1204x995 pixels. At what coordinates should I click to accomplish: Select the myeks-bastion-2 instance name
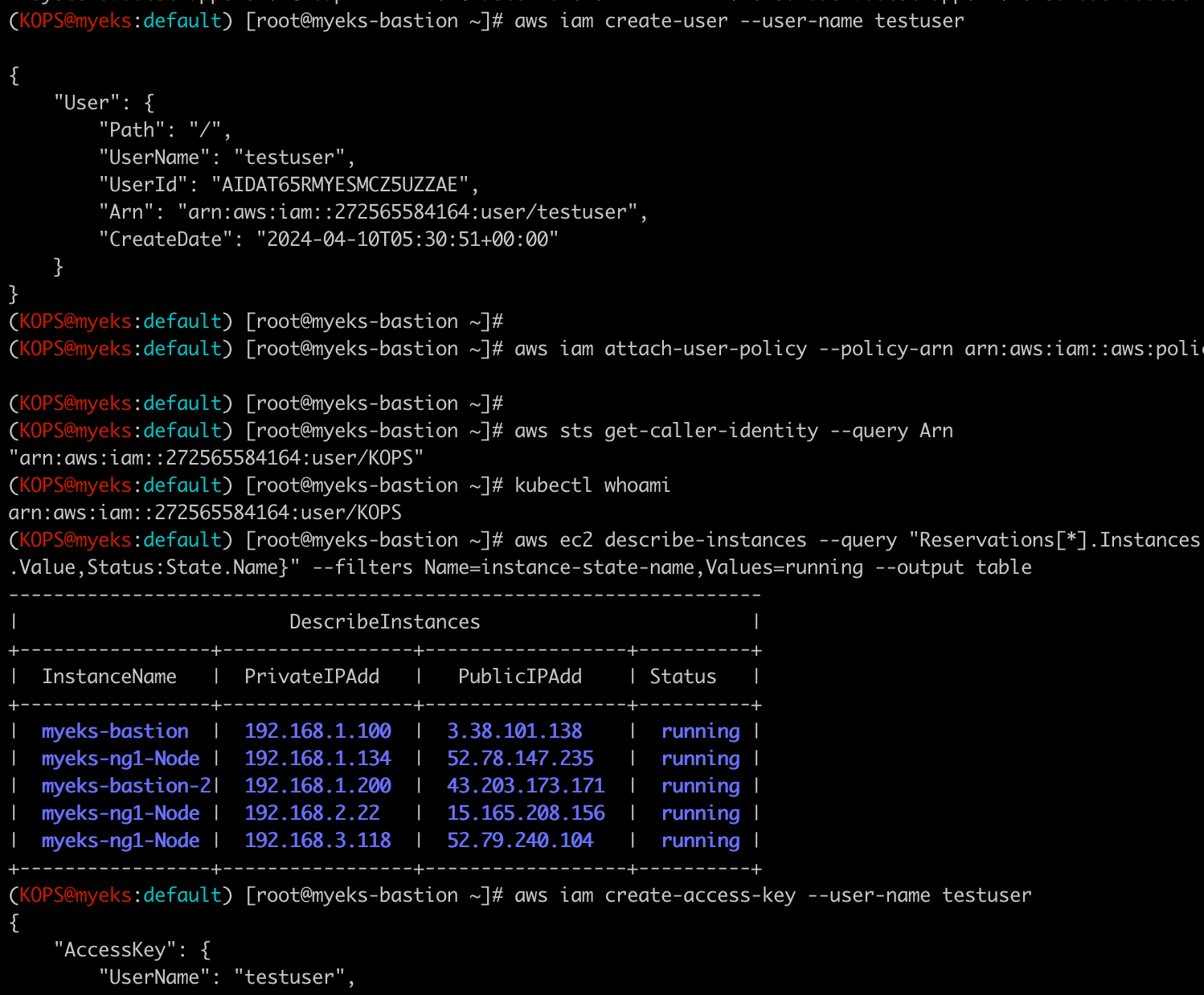(126, 786)
